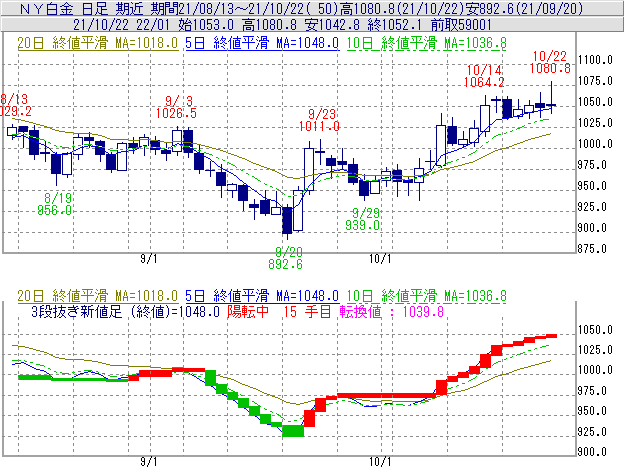Click the 1100.0 price tick on the upper axis

tap(599, 61)
